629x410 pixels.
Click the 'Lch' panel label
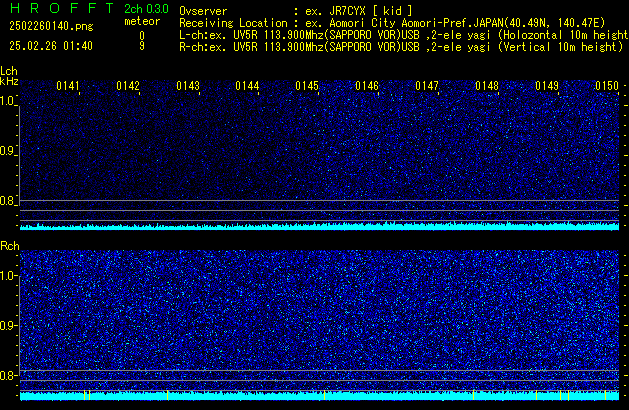pos(9,71)
